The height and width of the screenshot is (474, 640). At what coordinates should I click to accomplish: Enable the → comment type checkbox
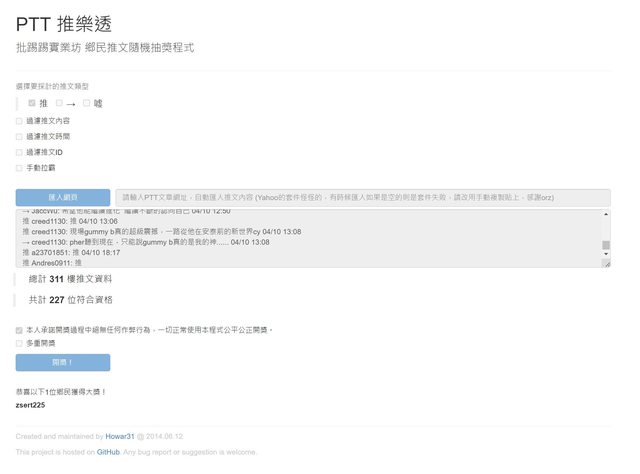[60, 103]
